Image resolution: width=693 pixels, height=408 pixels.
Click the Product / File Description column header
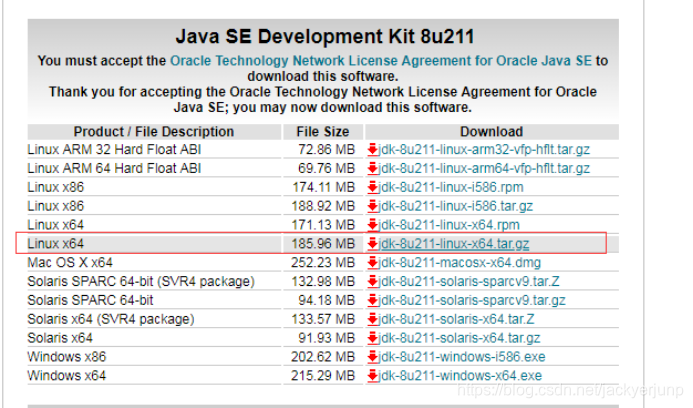coord(154,132)
